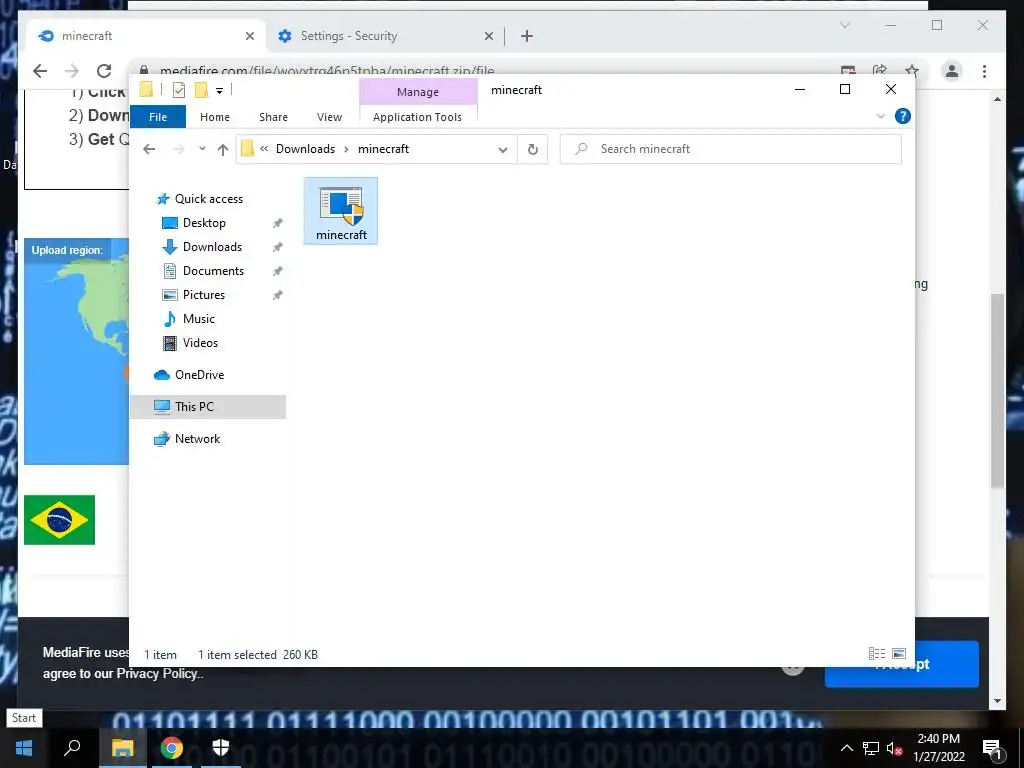This screenshot has width=1024, height=768.
Task: Click Properties quick access toolbar icon
Action: pyautogui.click(x=178, y=90)
